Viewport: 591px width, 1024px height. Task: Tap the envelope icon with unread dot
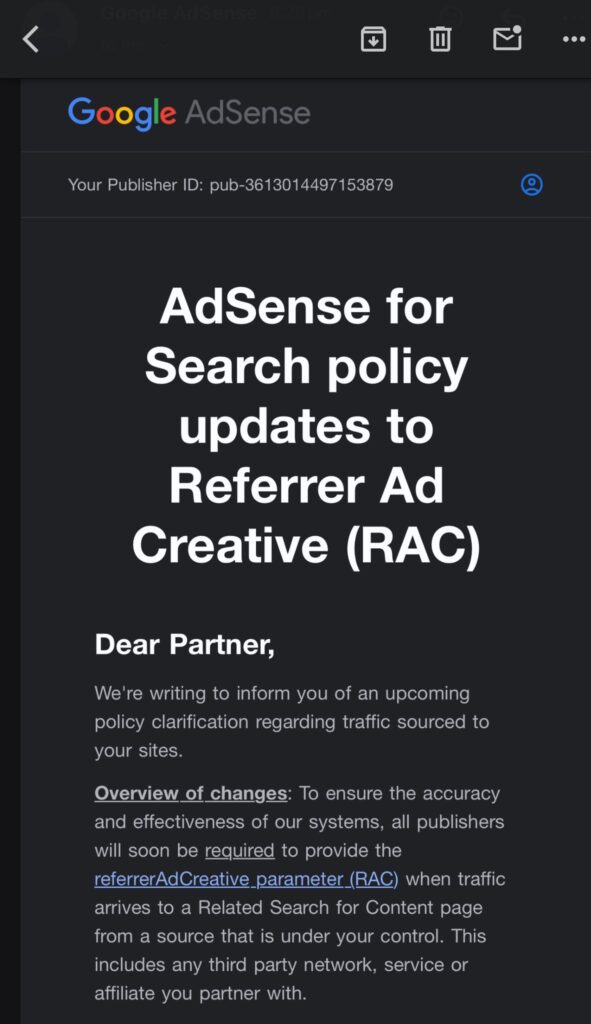pos(507,39)
